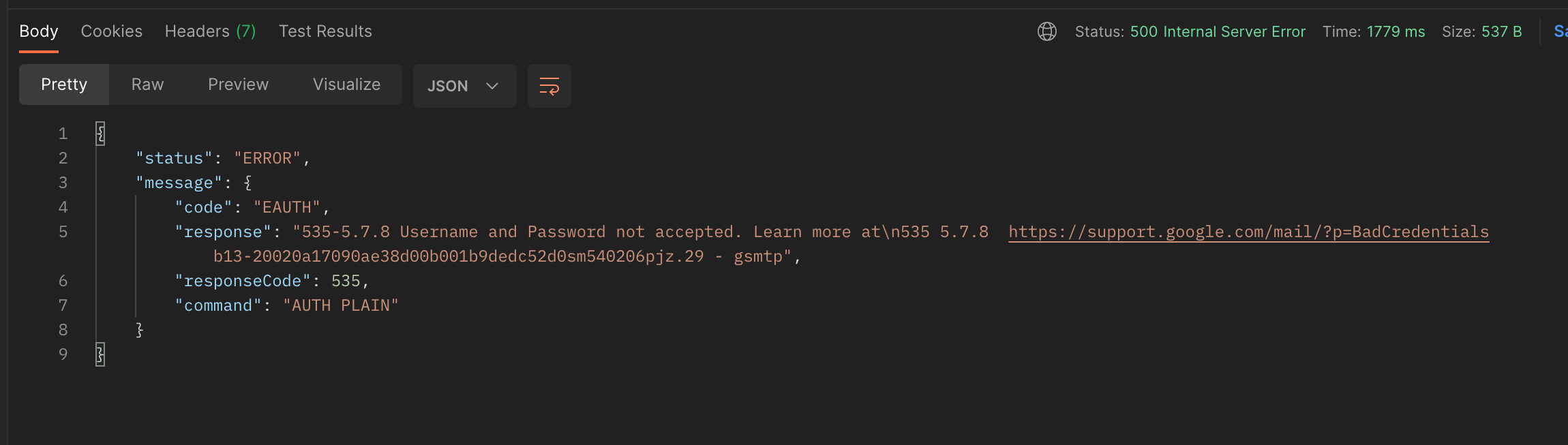Click the 500 Internal Server Error status
This screenshot has height=445, width=1568.
[1218, 31]
